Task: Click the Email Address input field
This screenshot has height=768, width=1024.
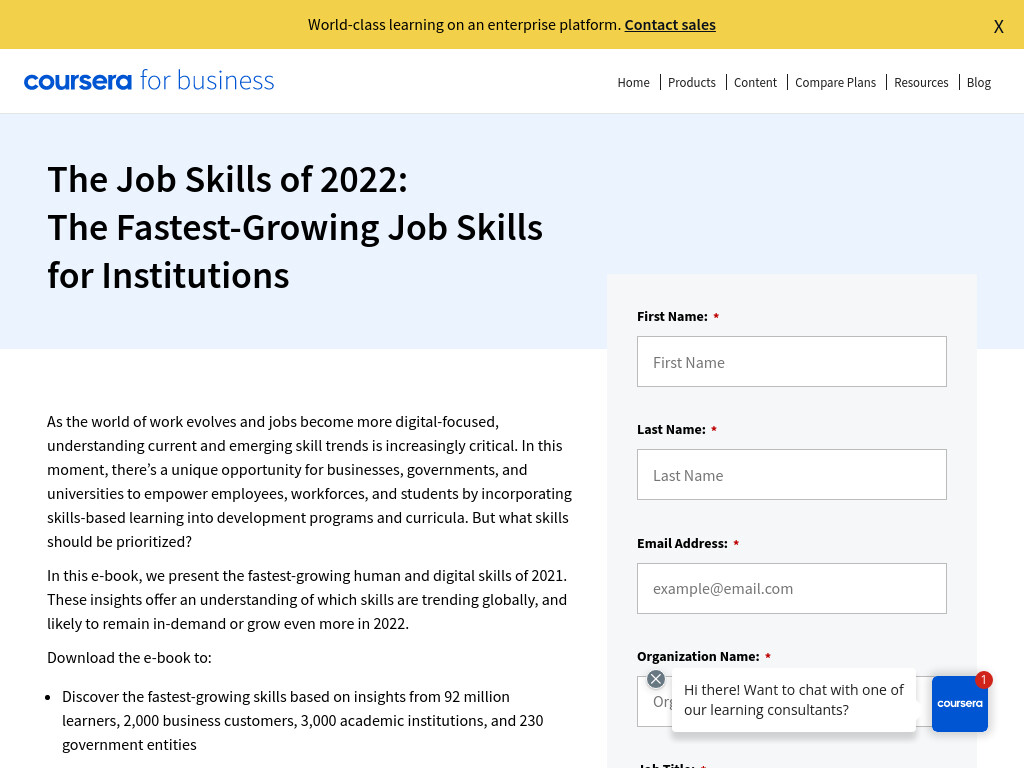Action: pos(792,588)
